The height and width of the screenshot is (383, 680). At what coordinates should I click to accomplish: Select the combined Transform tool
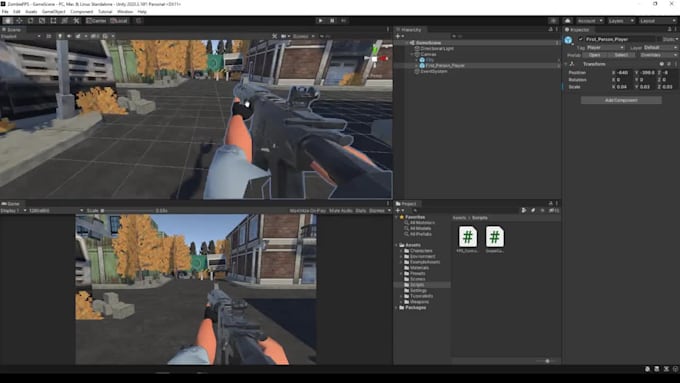(x=64, y=20)
